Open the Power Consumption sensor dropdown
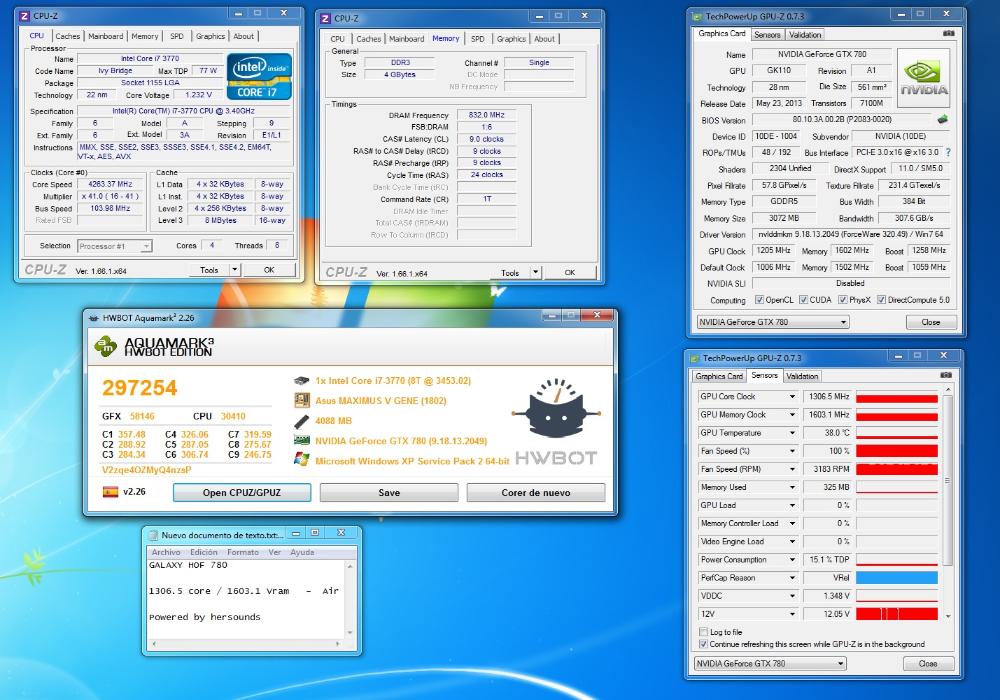Image resolution: width=1000 pixels, height=700 pixels. click(792, 560)
